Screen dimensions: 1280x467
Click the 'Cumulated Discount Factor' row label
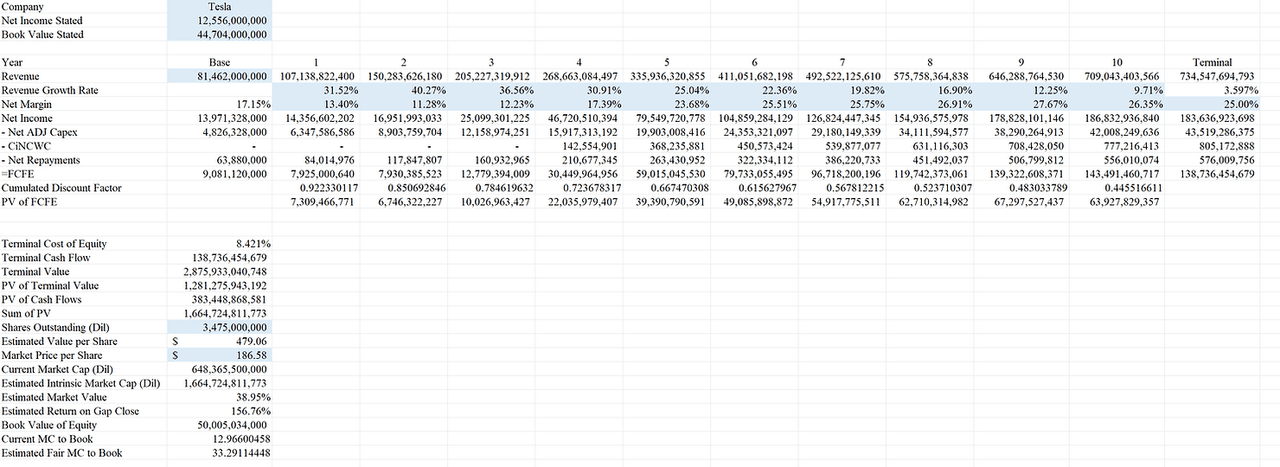[61, 188]
